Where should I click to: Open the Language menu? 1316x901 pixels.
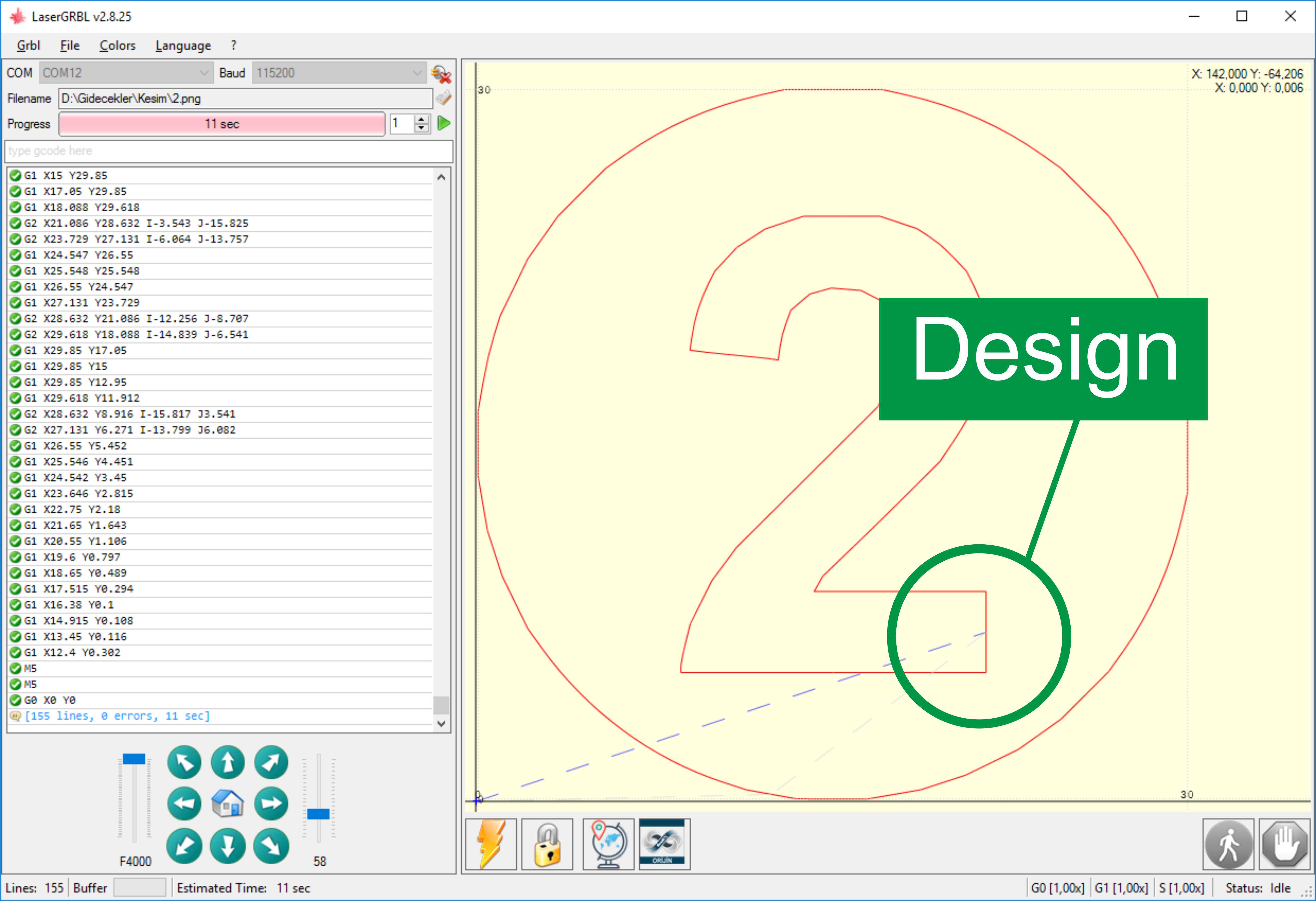click(x=183, y=45)
